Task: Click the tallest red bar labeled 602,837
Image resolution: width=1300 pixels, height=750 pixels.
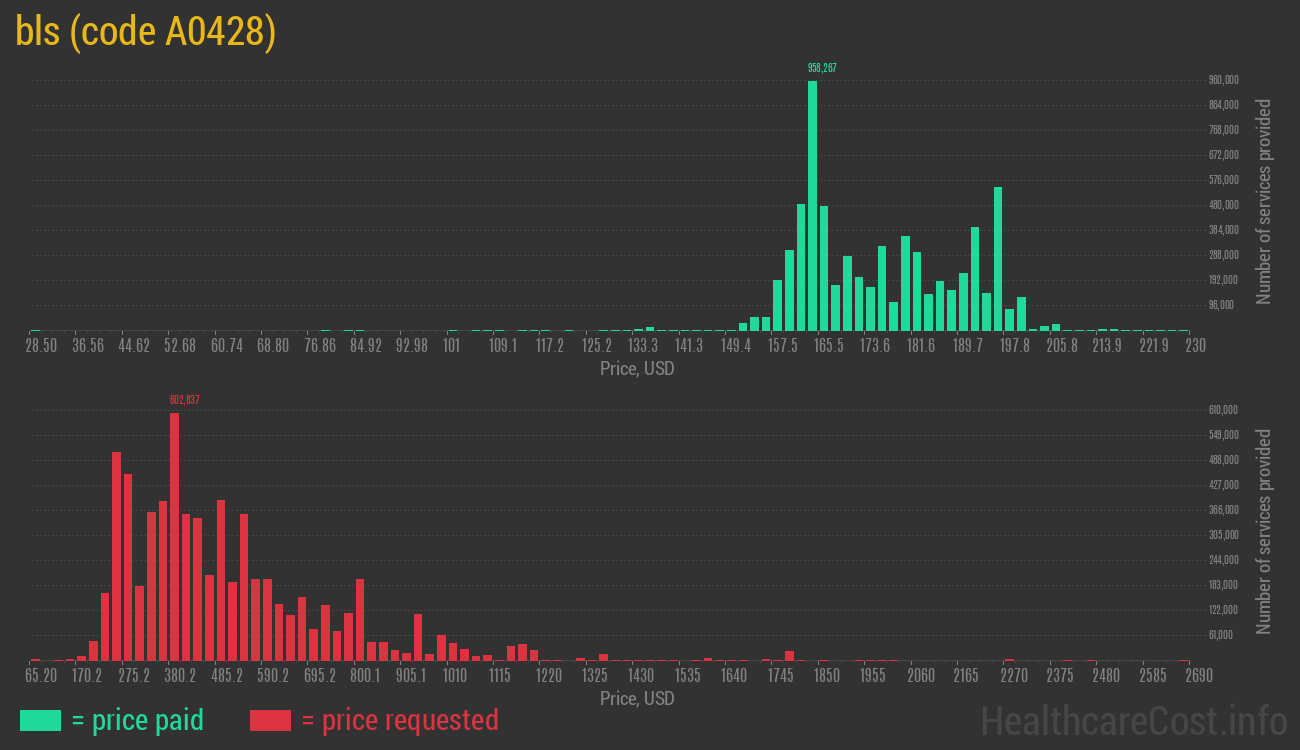Action: coord(174,536)
